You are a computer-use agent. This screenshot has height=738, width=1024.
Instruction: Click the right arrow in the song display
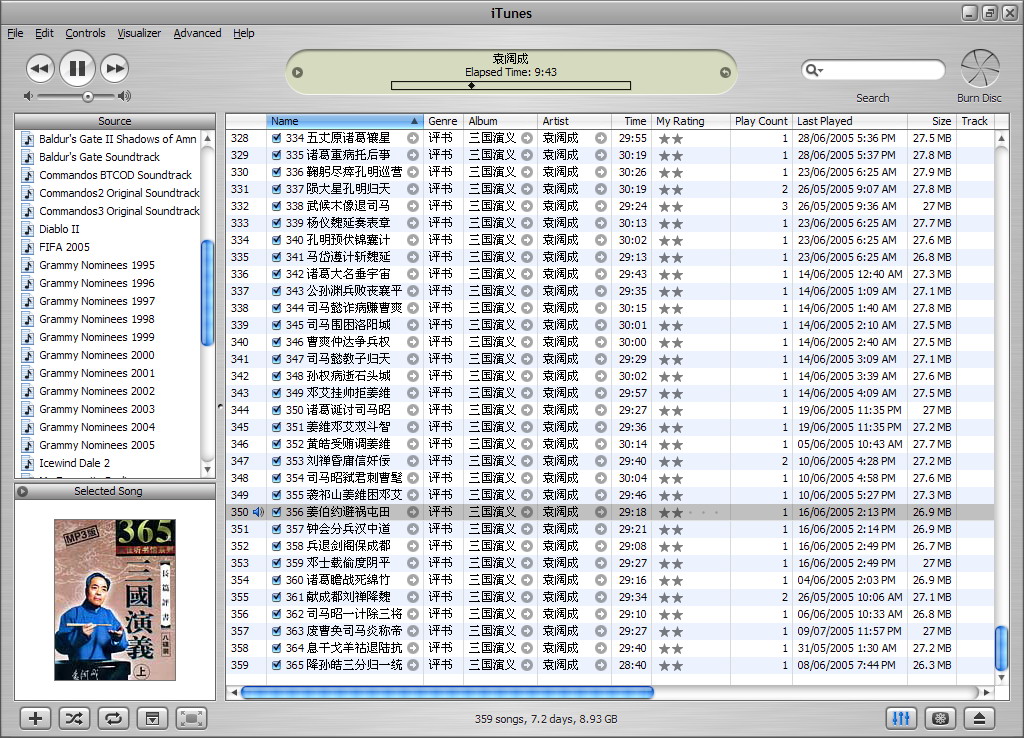(x=725, y=72)
